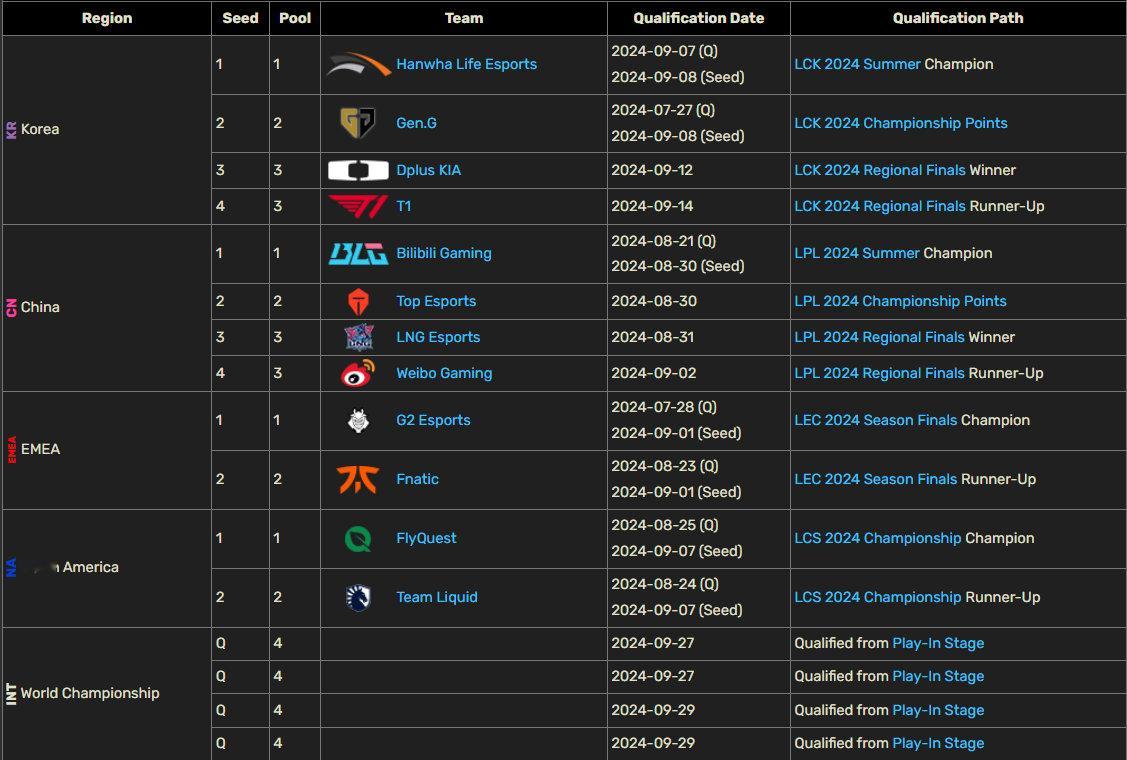Click the NA region icon
The width and height of the screenshot is (1127, 760).
point(11,567)
